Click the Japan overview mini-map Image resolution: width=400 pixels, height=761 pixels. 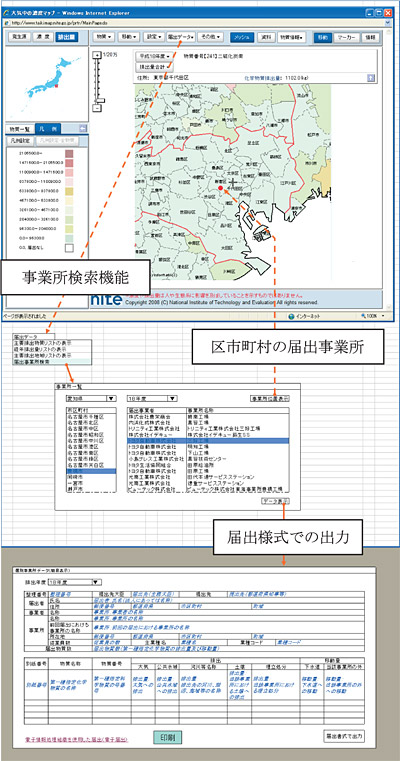tap(46, 83)
